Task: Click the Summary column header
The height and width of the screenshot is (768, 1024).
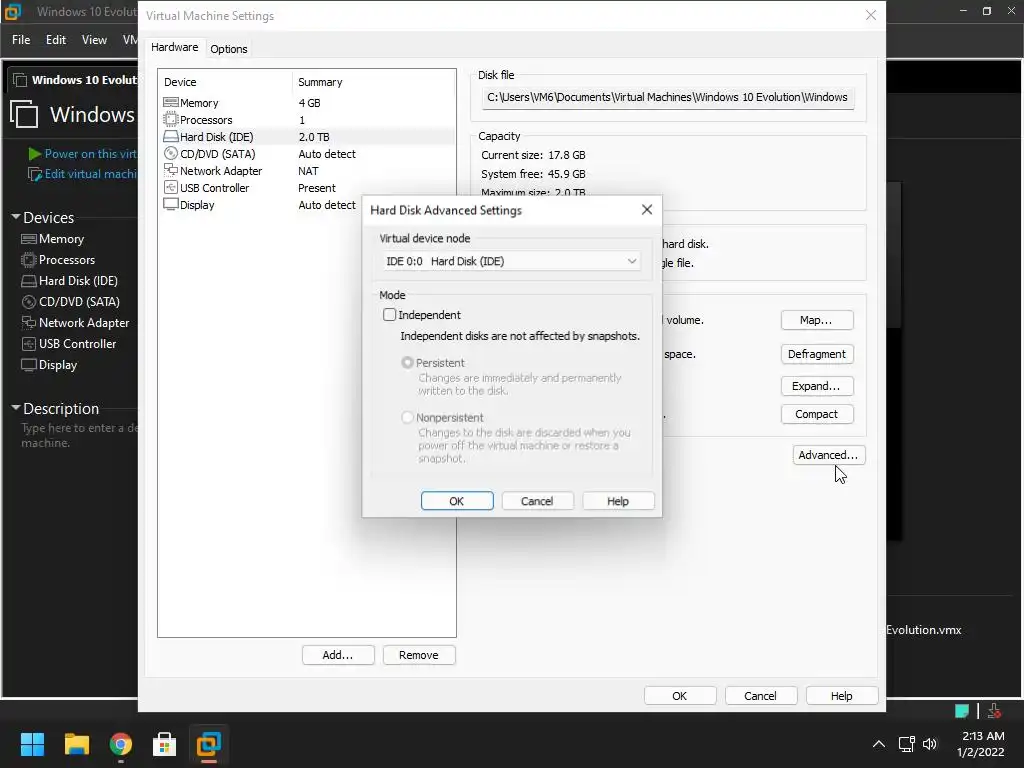Action: (x=374, y=82)
